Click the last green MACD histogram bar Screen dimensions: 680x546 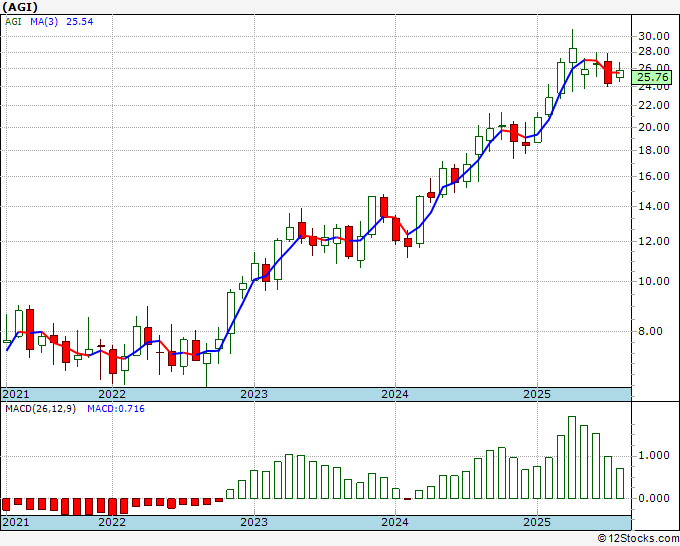pos(620,484)
